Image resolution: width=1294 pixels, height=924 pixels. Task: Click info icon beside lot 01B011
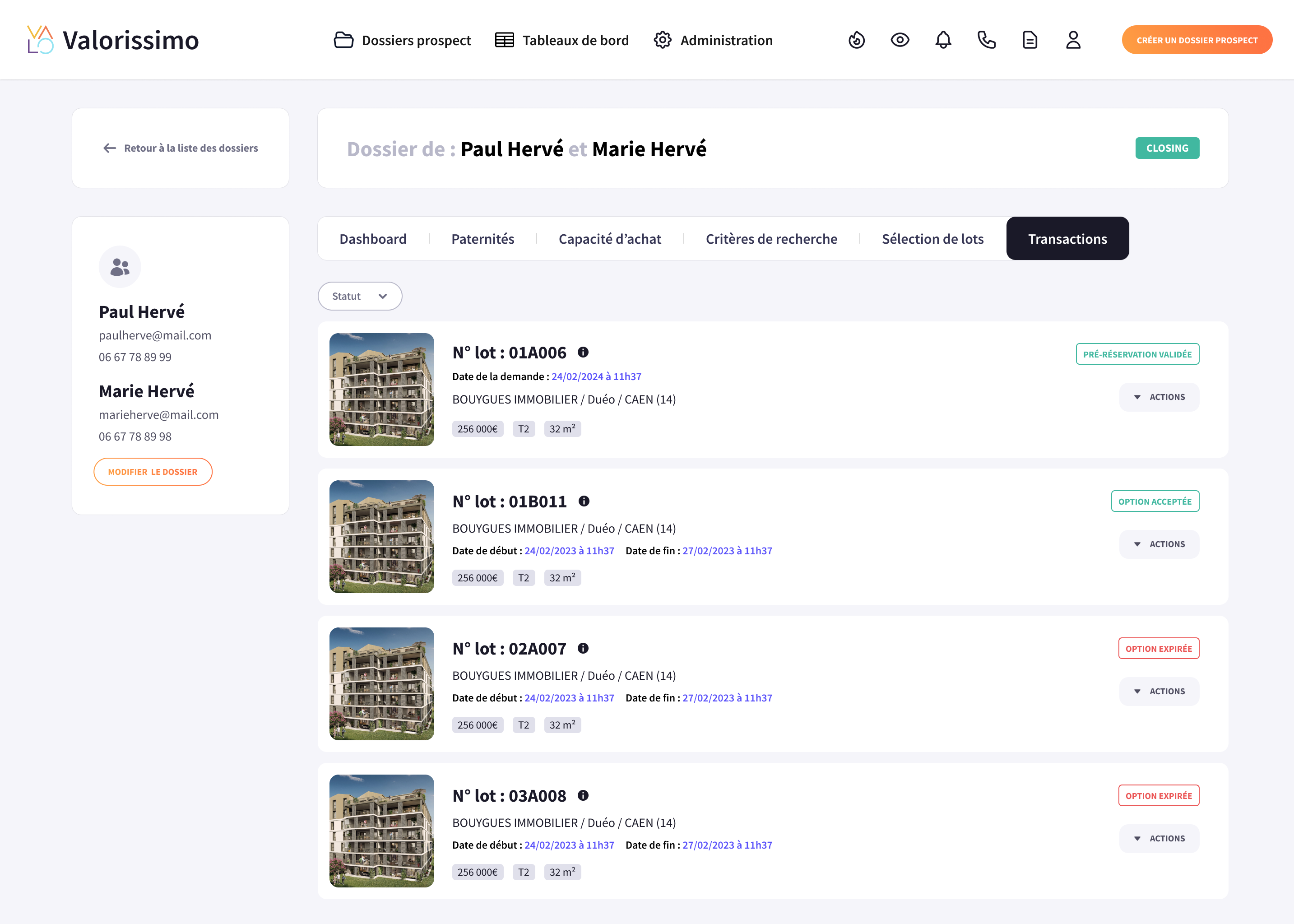coord(584,501)
